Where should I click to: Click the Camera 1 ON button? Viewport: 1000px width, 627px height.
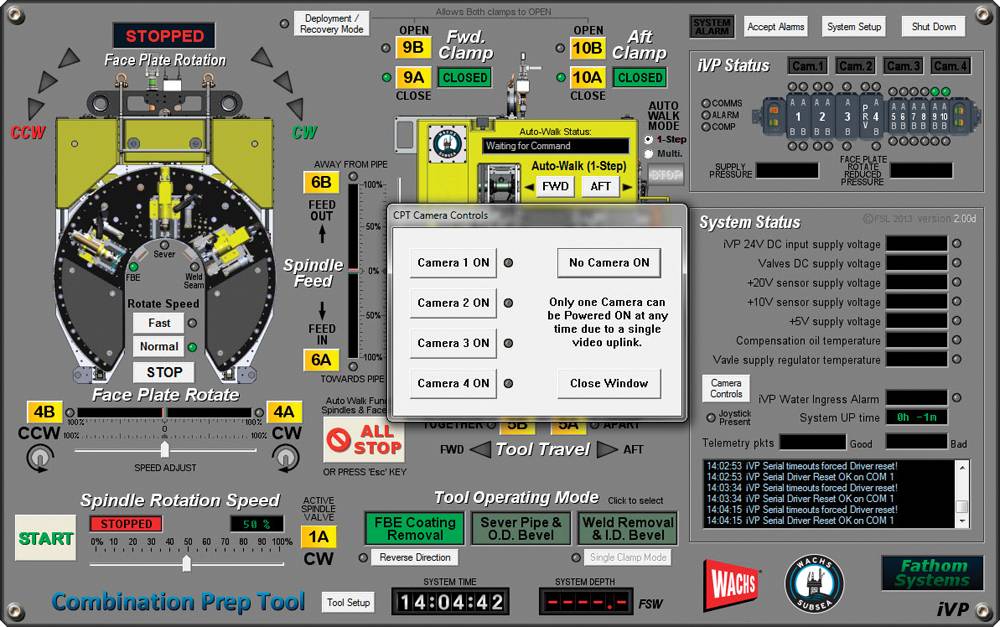pos(453,263)
